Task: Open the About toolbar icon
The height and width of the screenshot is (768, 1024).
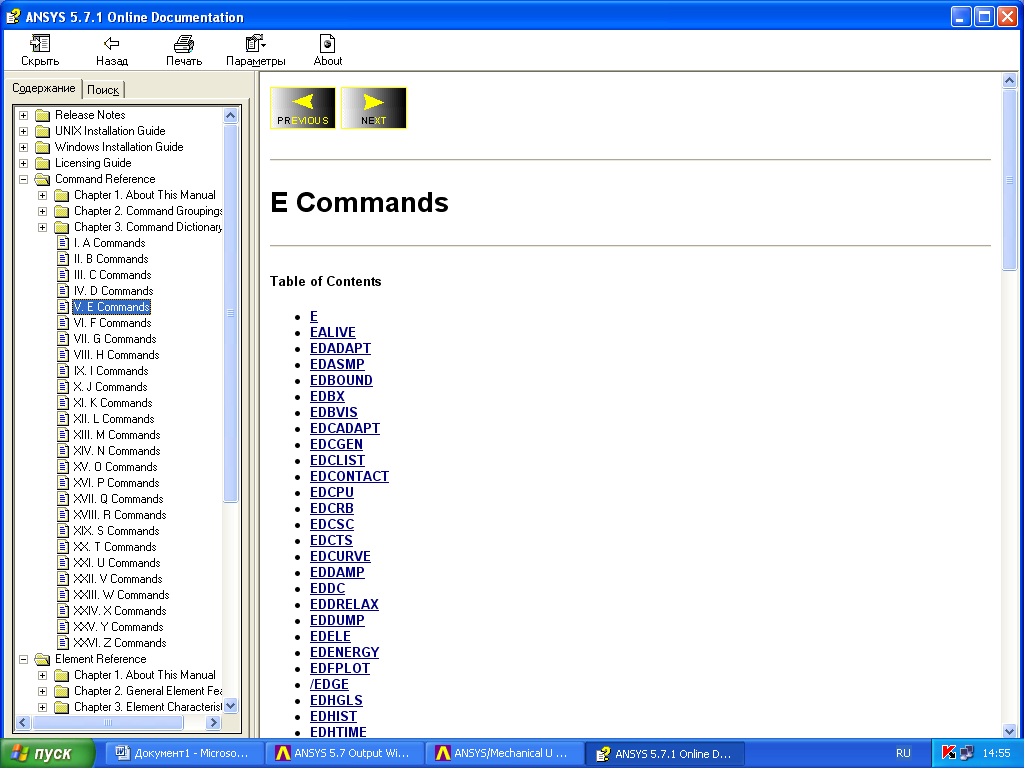Action: 327,44
